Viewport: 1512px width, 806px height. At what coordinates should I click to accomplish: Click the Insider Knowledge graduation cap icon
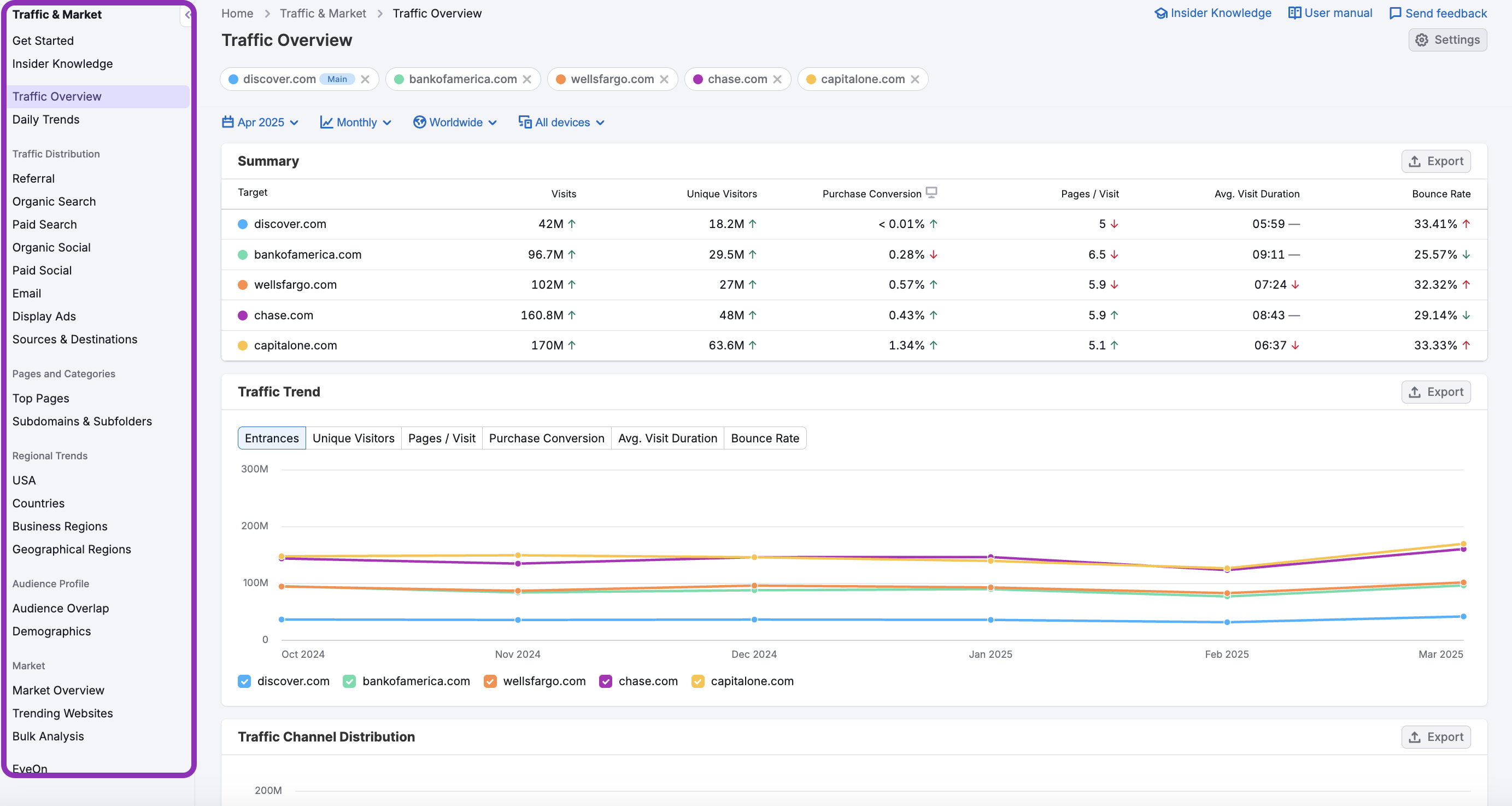tap(1161, 13)
